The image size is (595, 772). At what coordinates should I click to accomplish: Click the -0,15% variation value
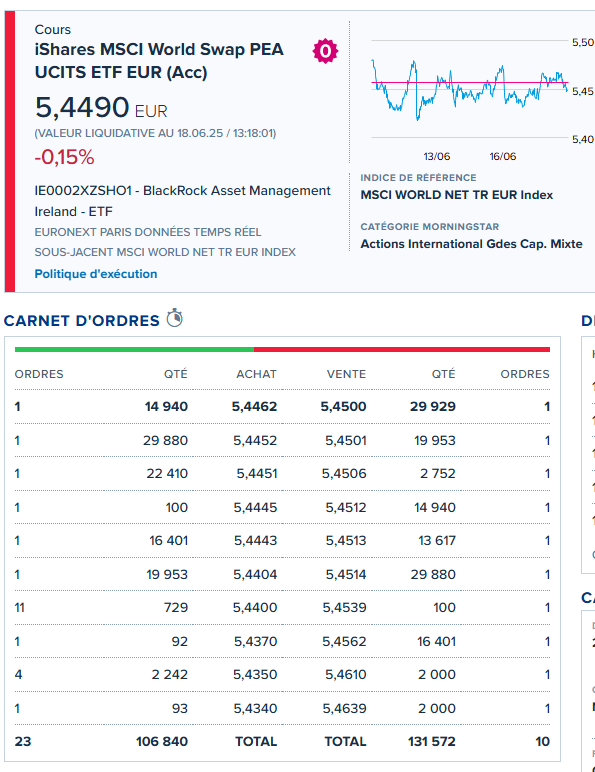64,157
